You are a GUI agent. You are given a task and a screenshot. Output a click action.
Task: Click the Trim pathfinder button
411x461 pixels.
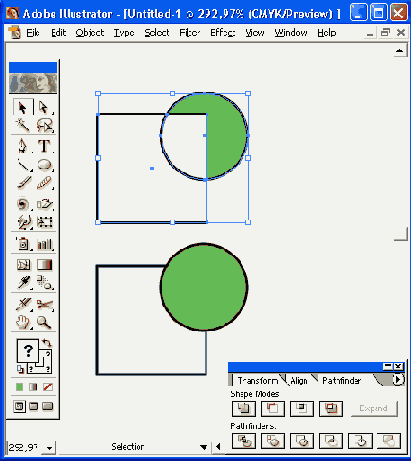pyautogui.click(x=273, y=441)
